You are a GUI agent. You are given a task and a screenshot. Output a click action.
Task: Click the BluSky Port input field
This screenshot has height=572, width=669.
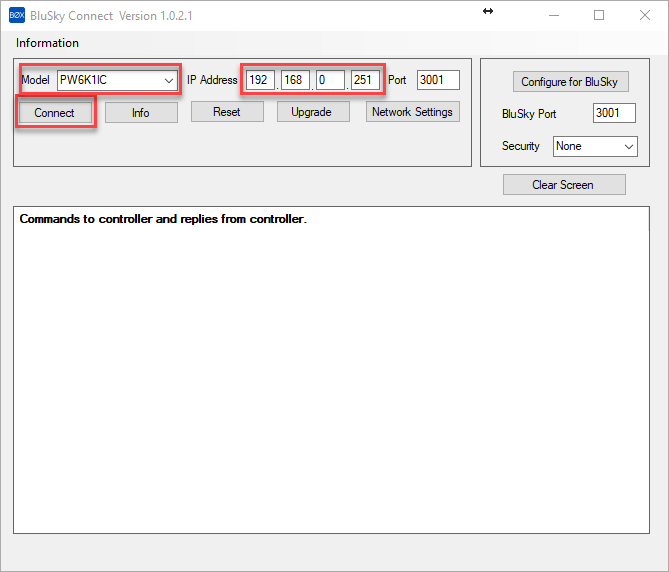[x=613, y=114]
